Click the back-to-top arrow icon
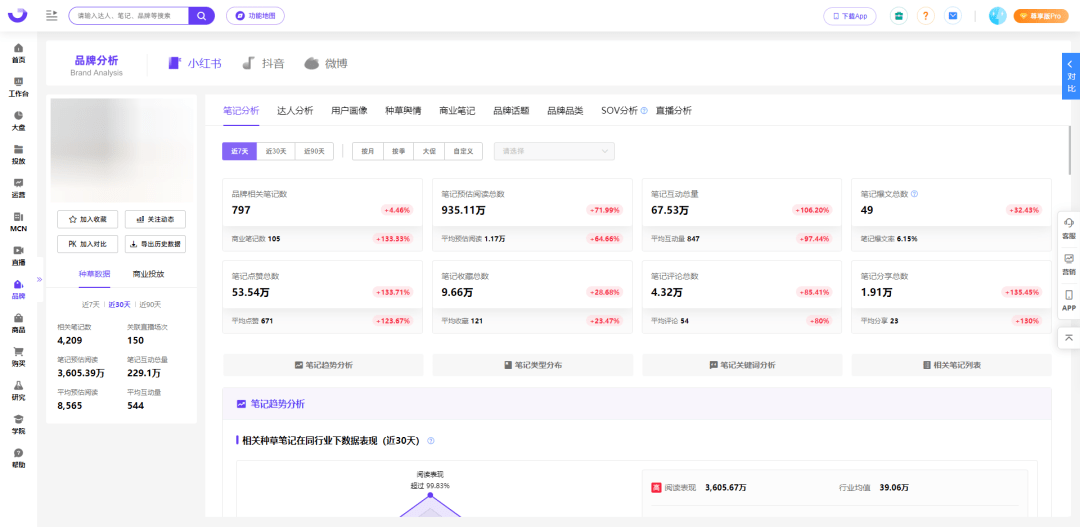Viewport: 1080px width, 527px height. coord(1069,338)
